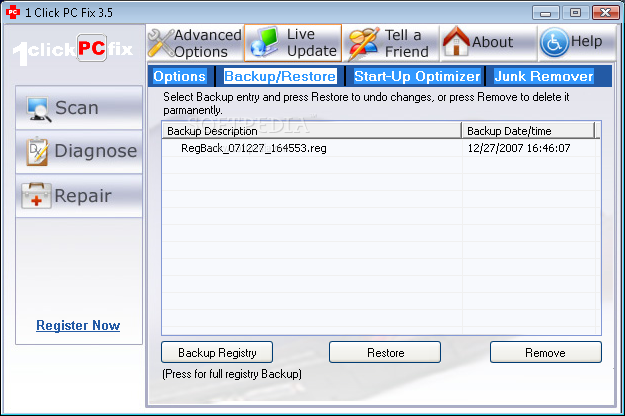Click the Backup Registry button
Image resolution: width=625 pixels, height=416 pixels.
pyautogui.click(x=217, y=352)
